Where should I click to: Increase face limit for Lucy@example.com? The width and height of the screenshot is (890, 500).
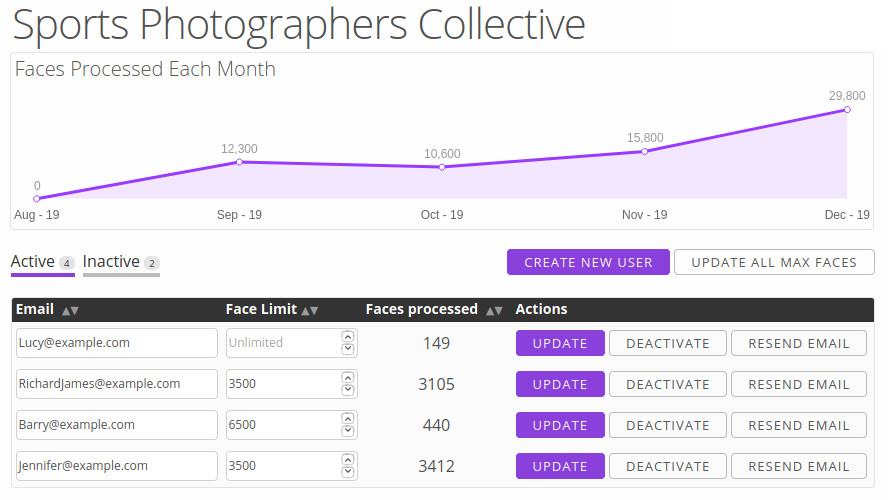[348, 337]
